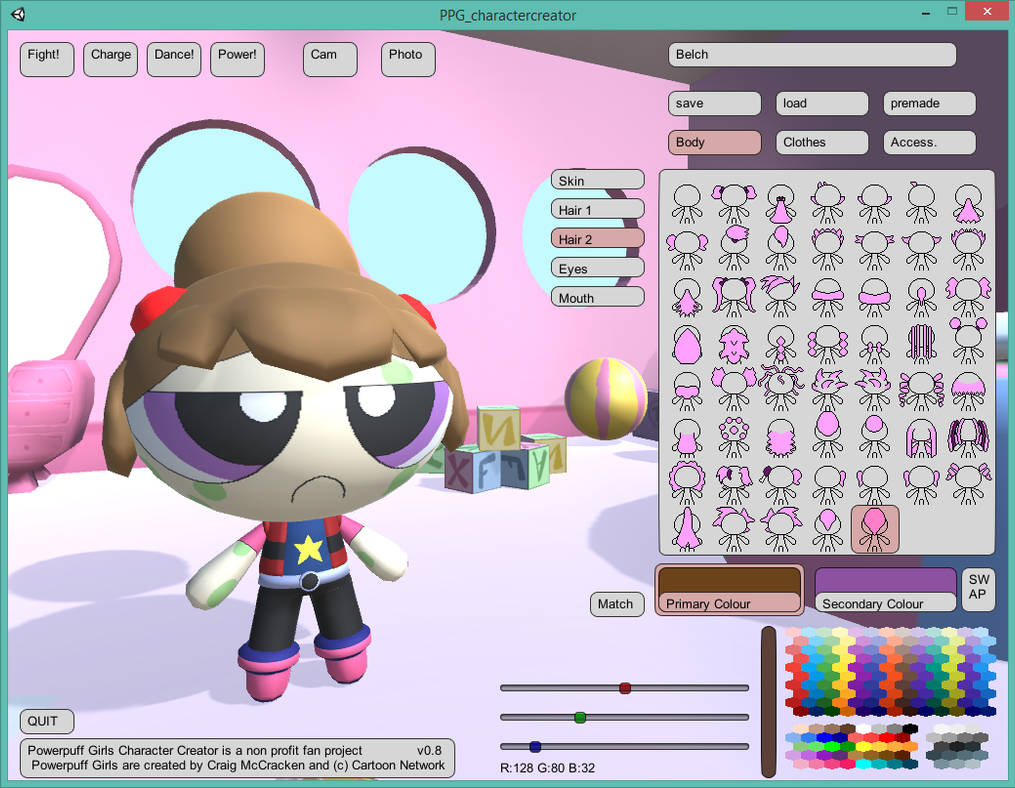The width and height of the screenshot is (1015, 788).
Task: Pick the bright yellow hexagon swatch in small palette
Action: [x=864, y=746]
